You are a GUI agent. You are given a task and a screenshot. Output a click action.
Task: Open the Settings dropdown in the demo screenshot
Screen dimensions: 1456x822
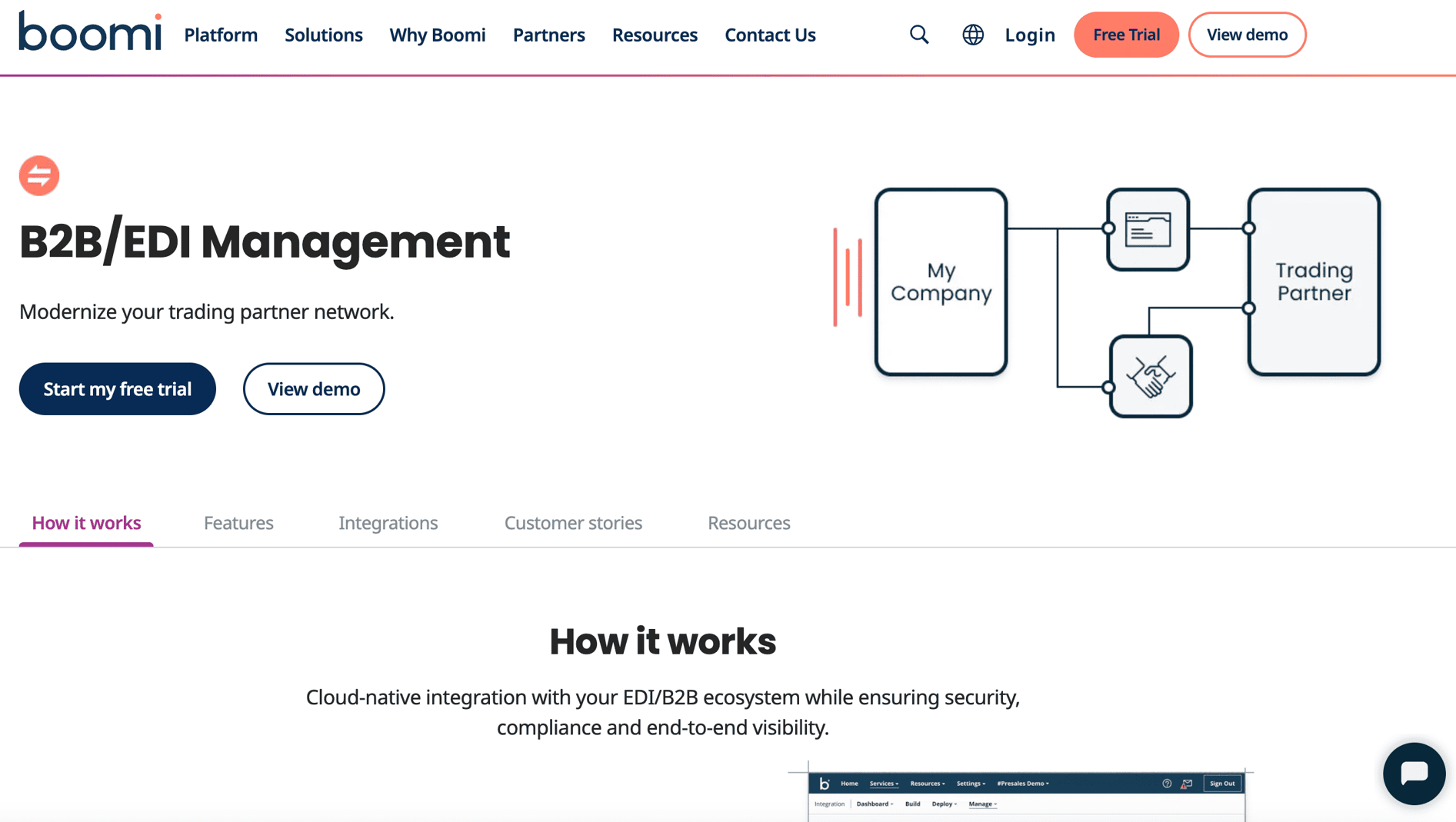tap(970, 784)
